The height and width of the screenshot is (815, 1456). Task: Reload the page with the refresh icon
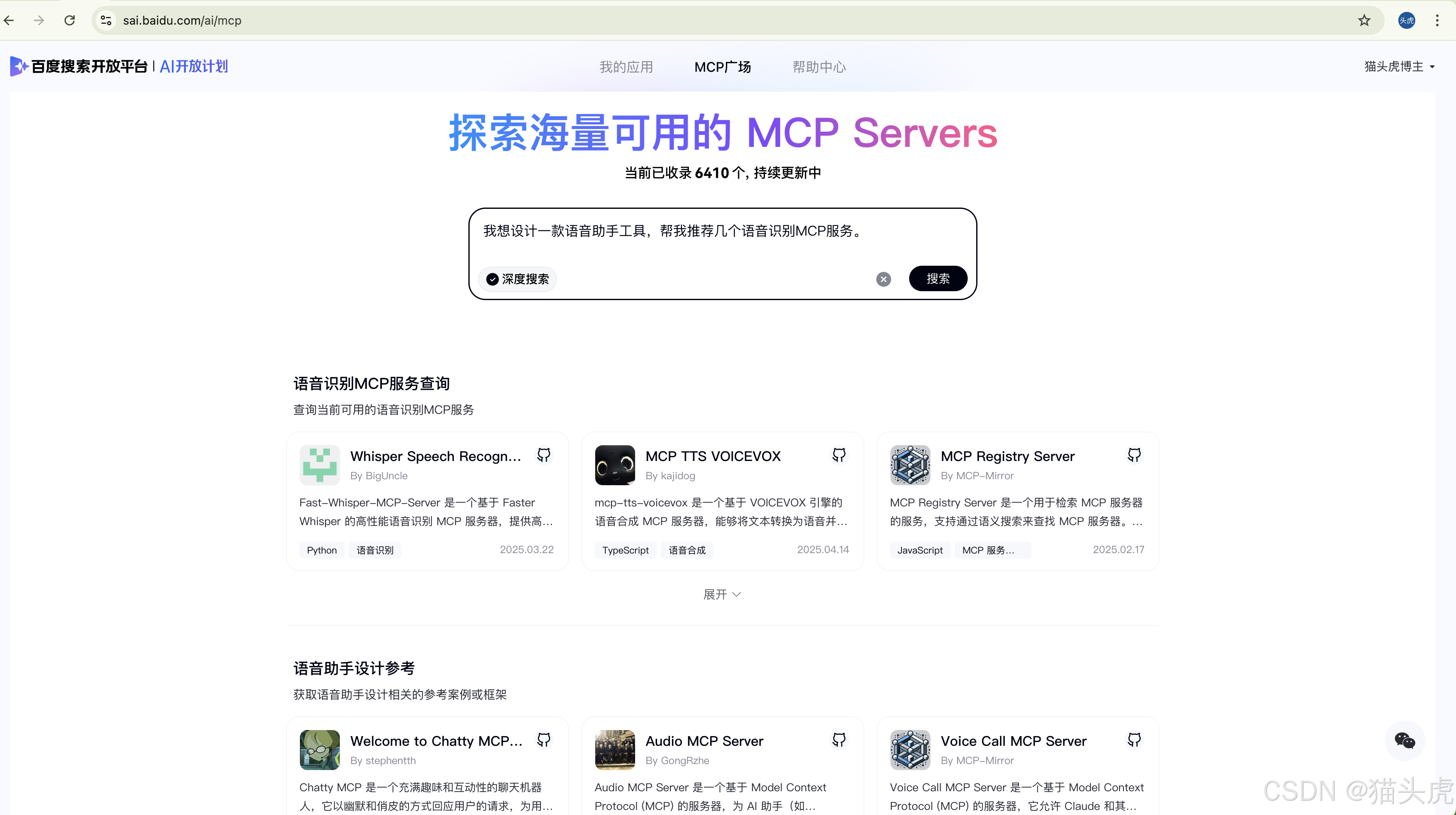[70, 21]
